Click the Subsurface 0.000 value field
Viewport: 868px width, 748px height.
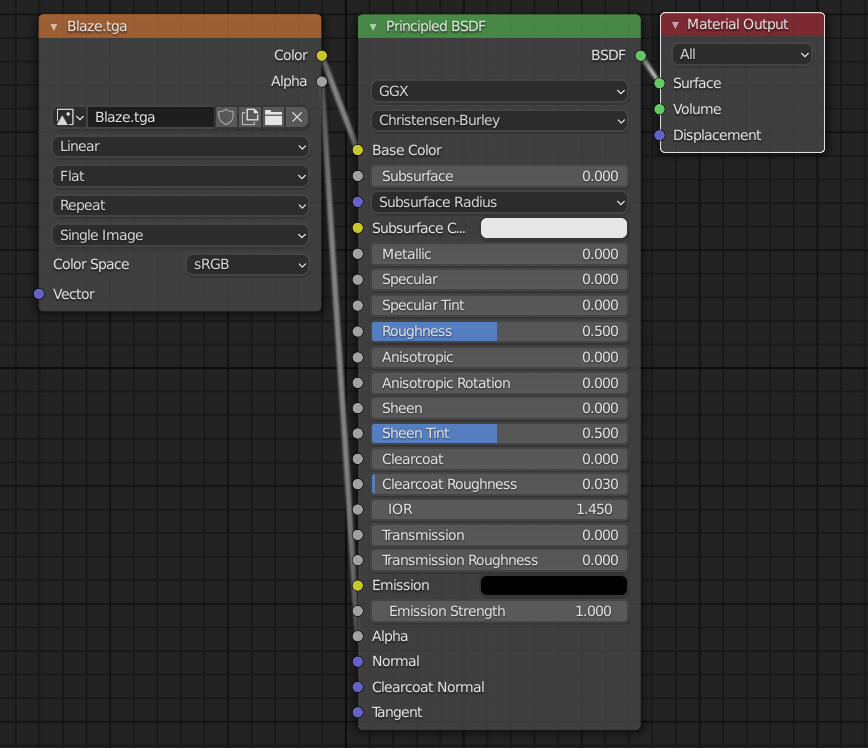[x=500, y=177]
